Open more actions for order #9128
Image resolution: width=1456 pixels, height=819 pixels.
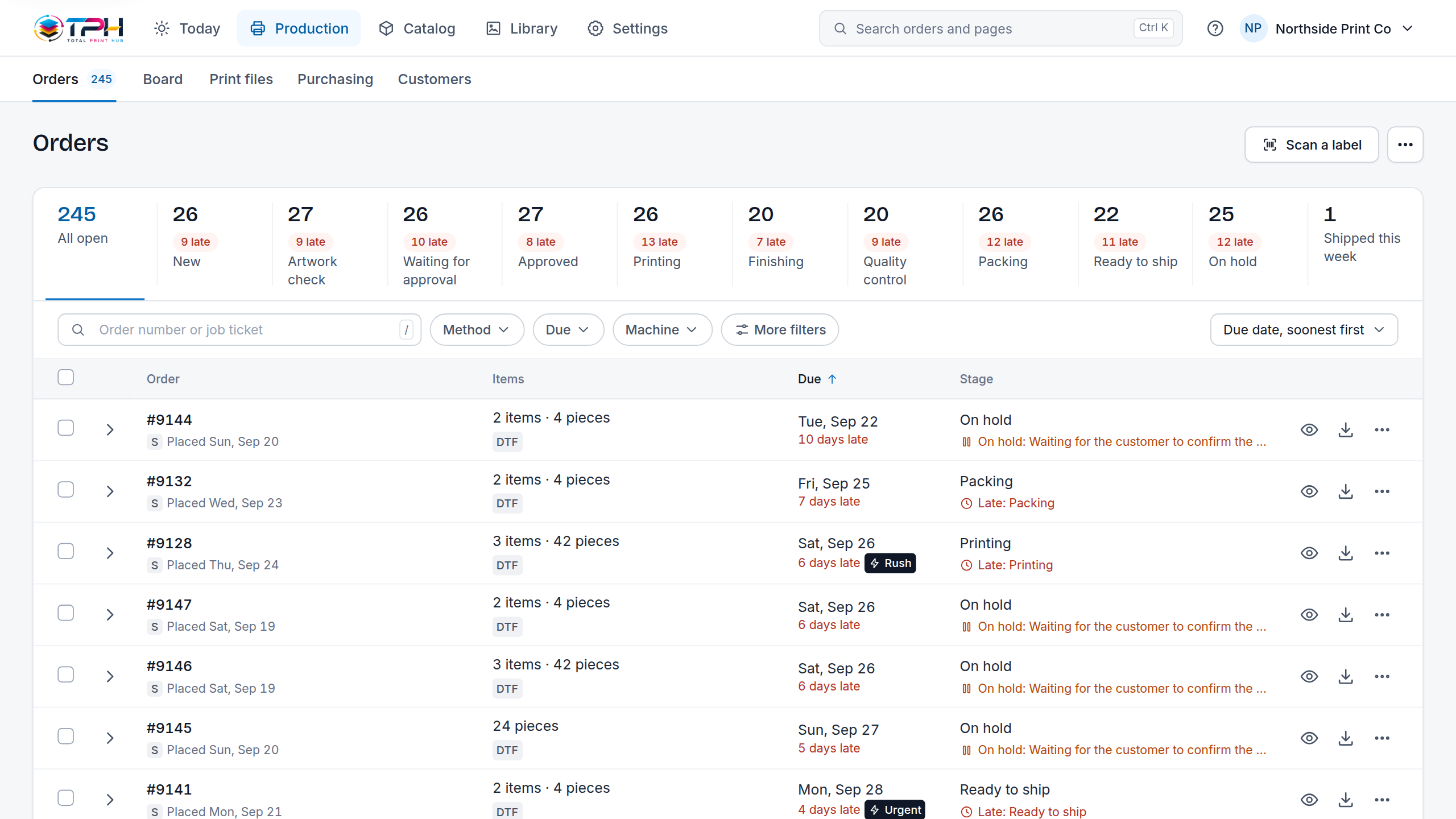click(x=1382, y=553)
